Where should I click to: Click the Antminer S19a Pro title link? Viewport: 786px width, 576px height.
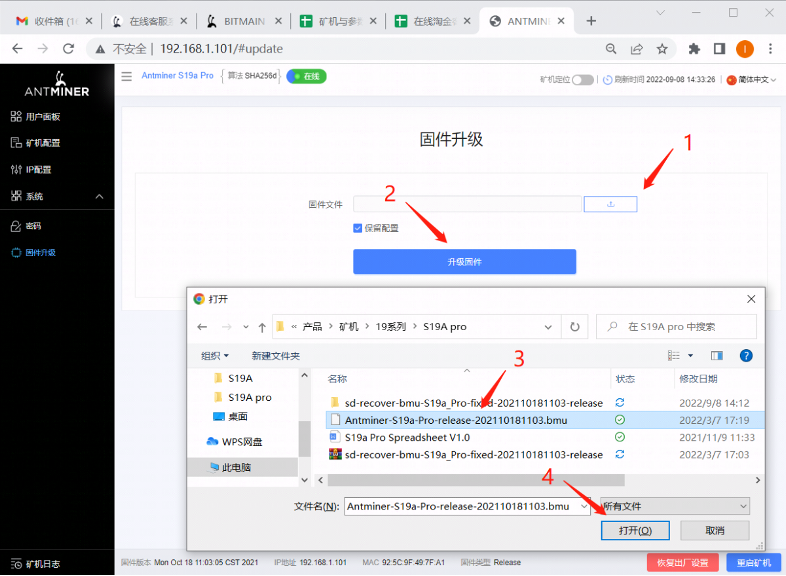177,76
